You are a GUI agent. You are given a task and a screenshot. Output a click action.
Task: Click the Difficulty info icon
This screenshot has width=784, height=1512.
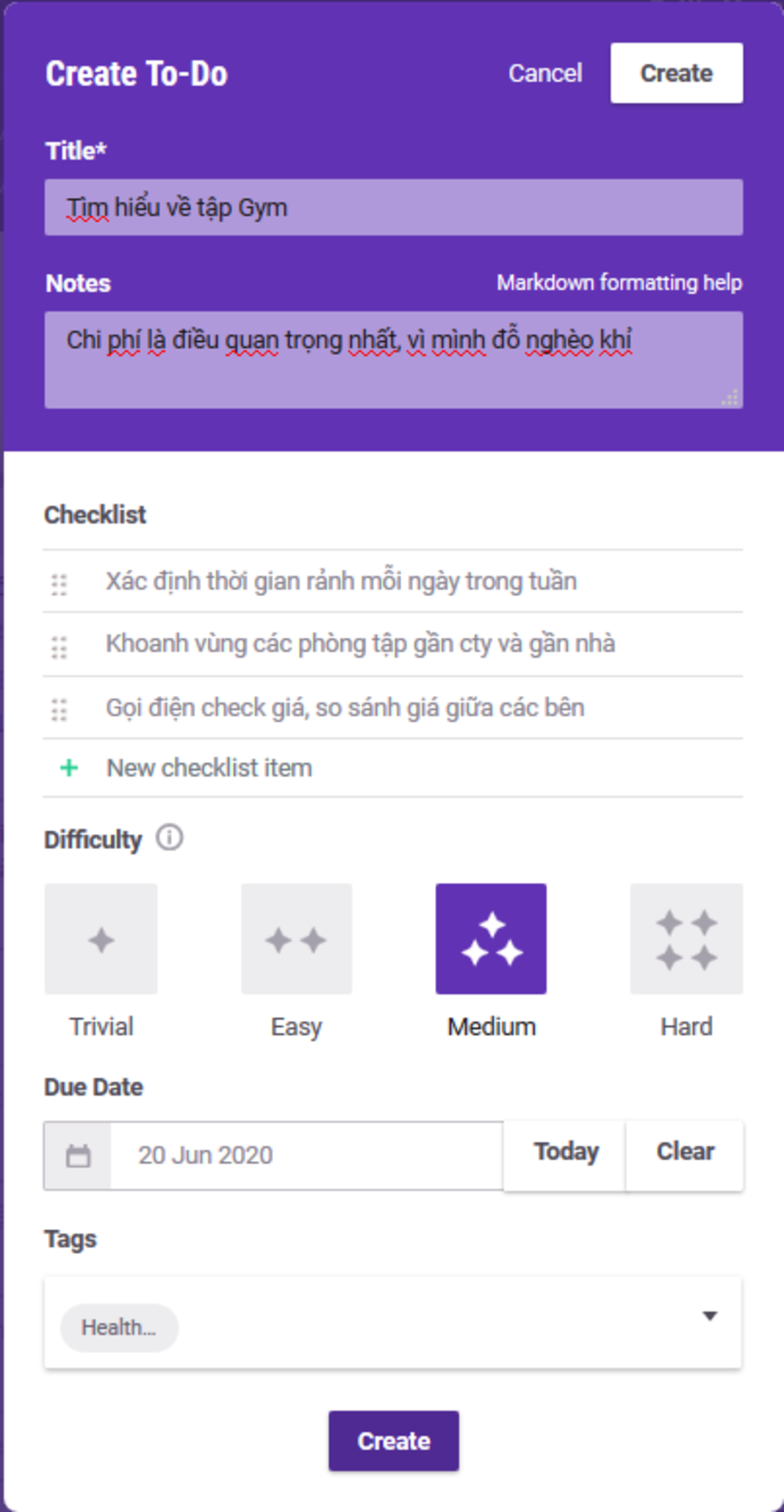pos(170,837)
